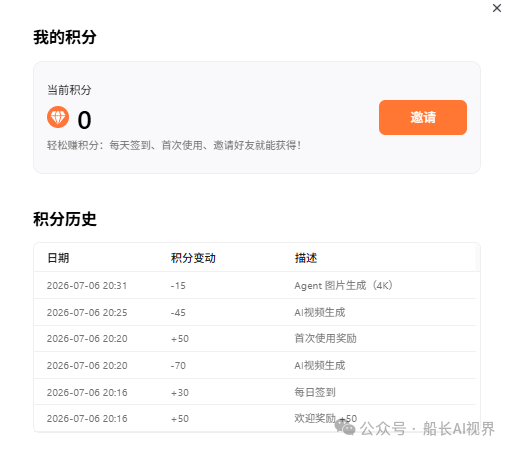Screen dimensions: 511x449
Task: Click the 首次使用奖励 description
Action: tap(325, 339)
